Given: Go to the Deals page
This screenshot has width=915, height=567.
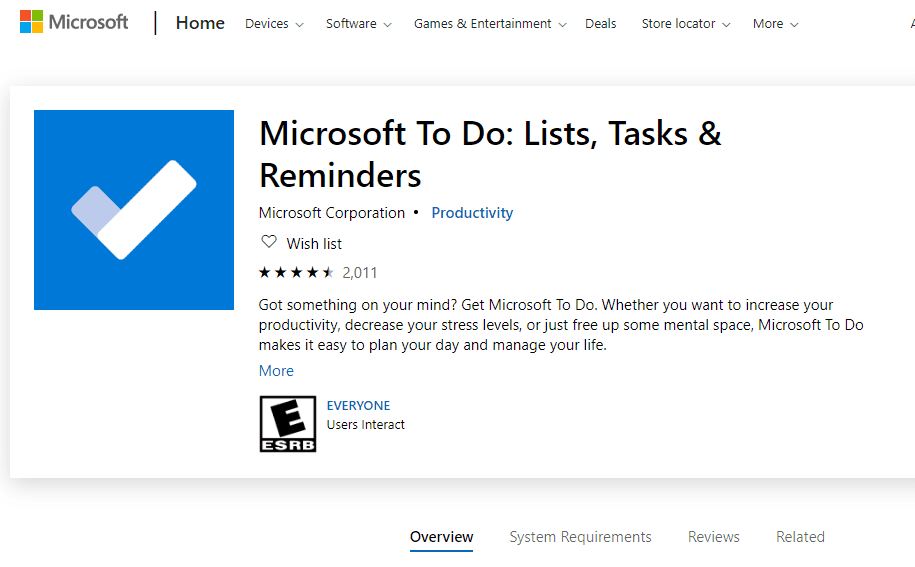Looking at the screenshot, I should click(x=601, y=24).
